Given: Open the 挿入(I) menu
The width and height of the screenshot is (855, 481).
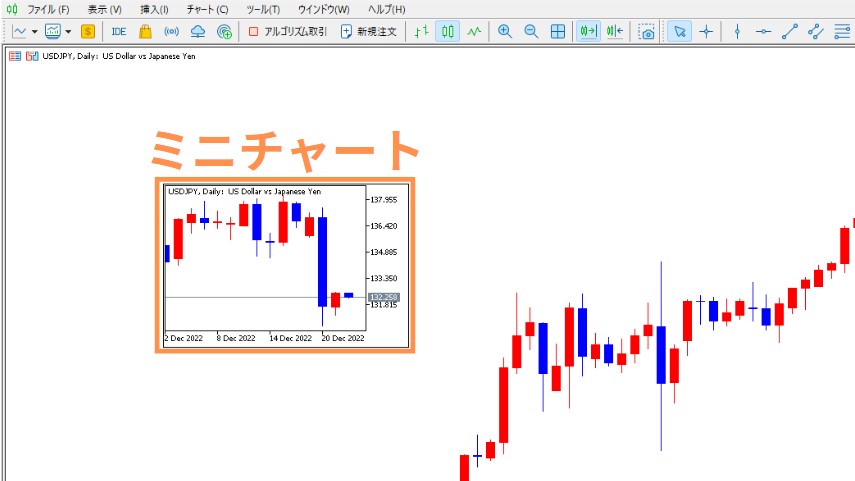Looking at the screenshot, I should 154,9.
